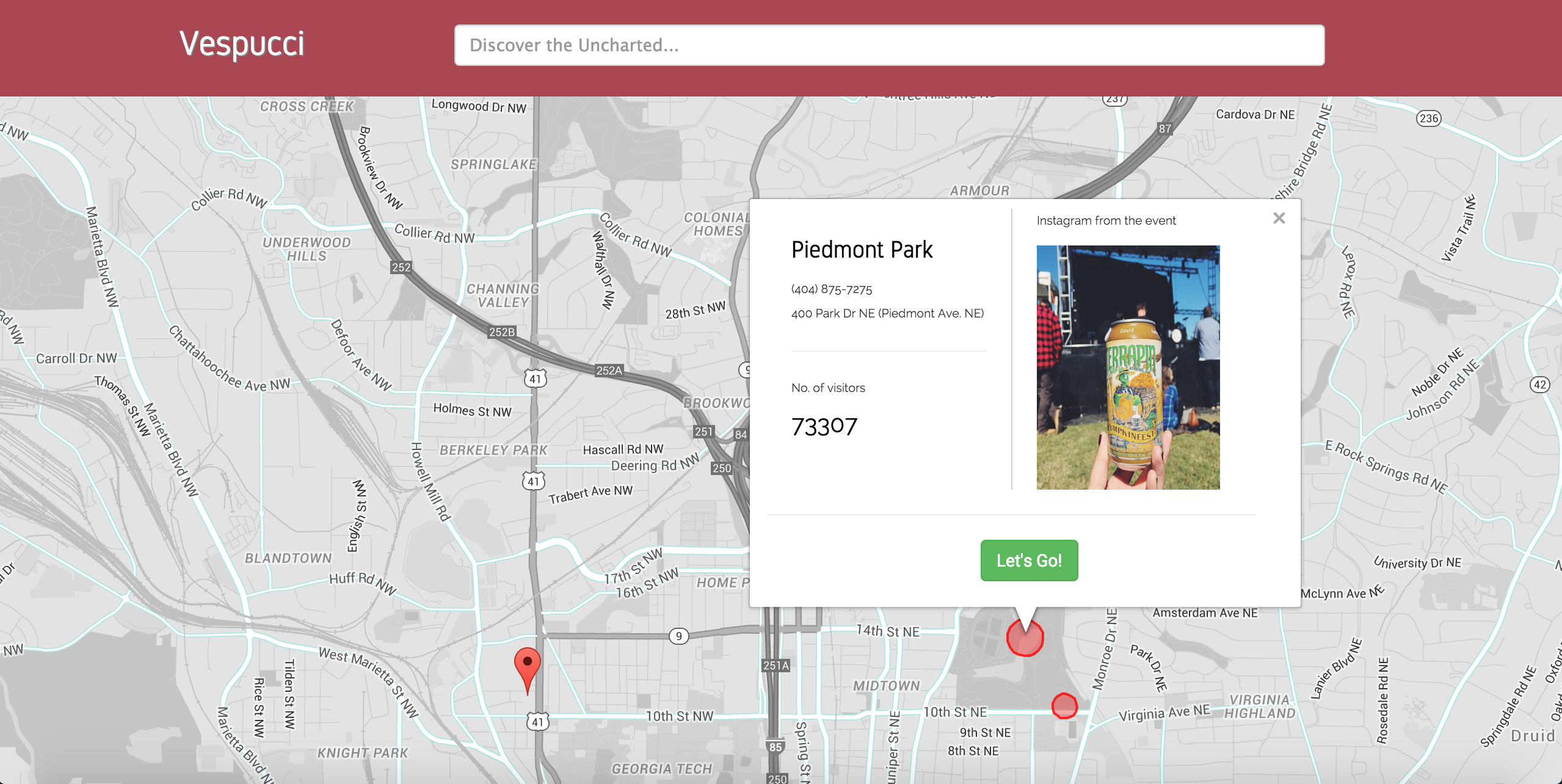The image size is (1562, 784).
Task: Click the 400 Park Dr NE address
Action: (887, 313)
